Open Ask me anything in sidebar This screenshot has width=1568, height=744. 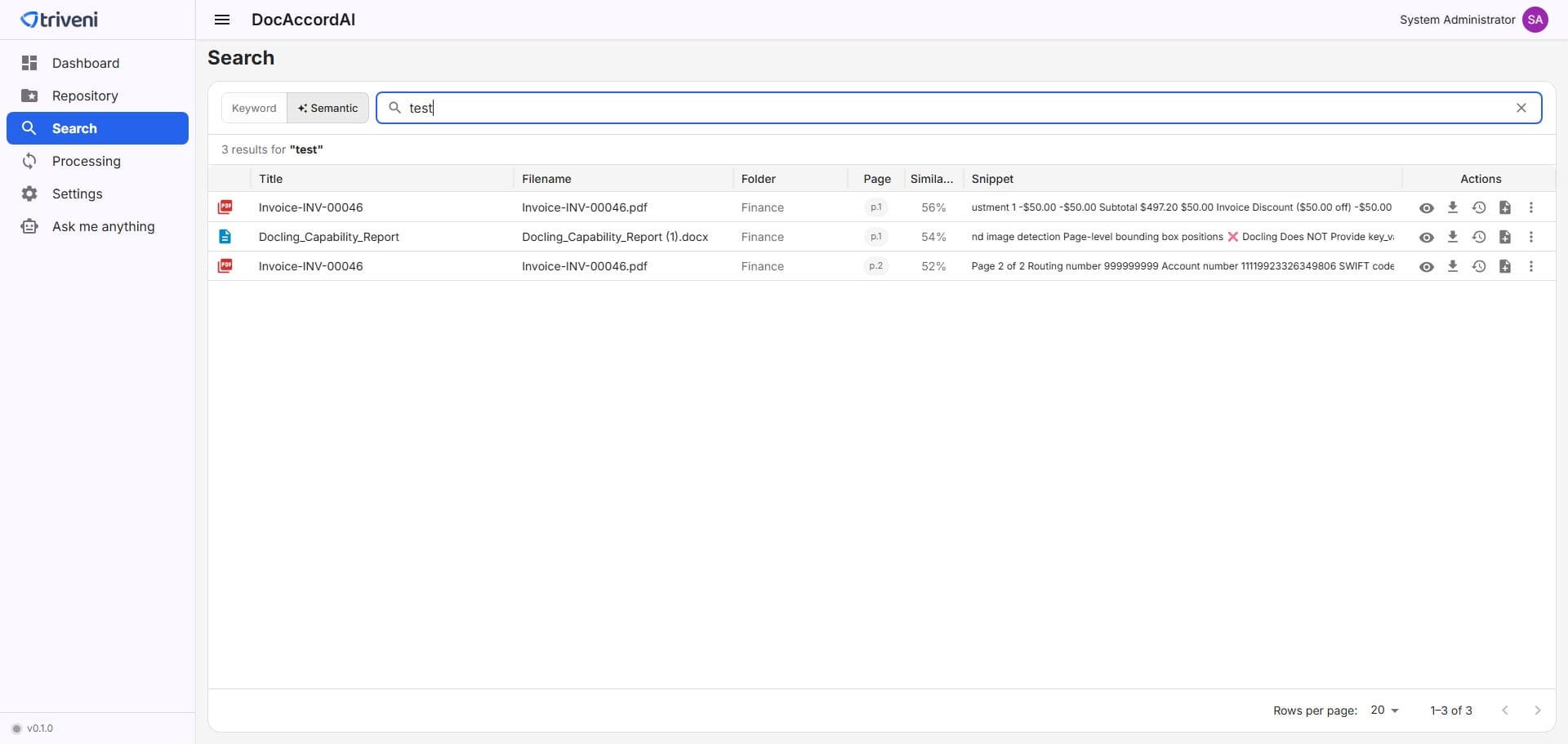click(x=97, y=226)
